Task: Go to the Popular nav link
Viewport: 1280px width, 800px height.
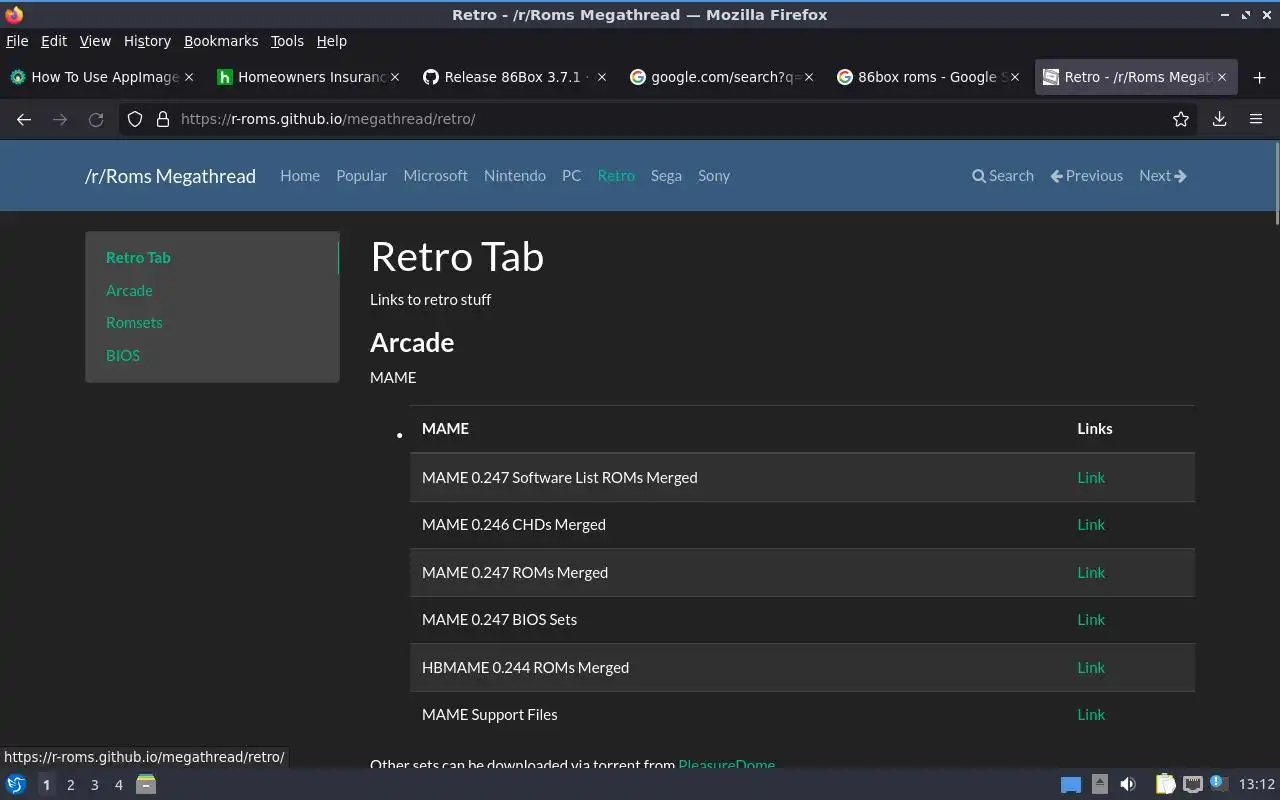Action: pos(361,176)
